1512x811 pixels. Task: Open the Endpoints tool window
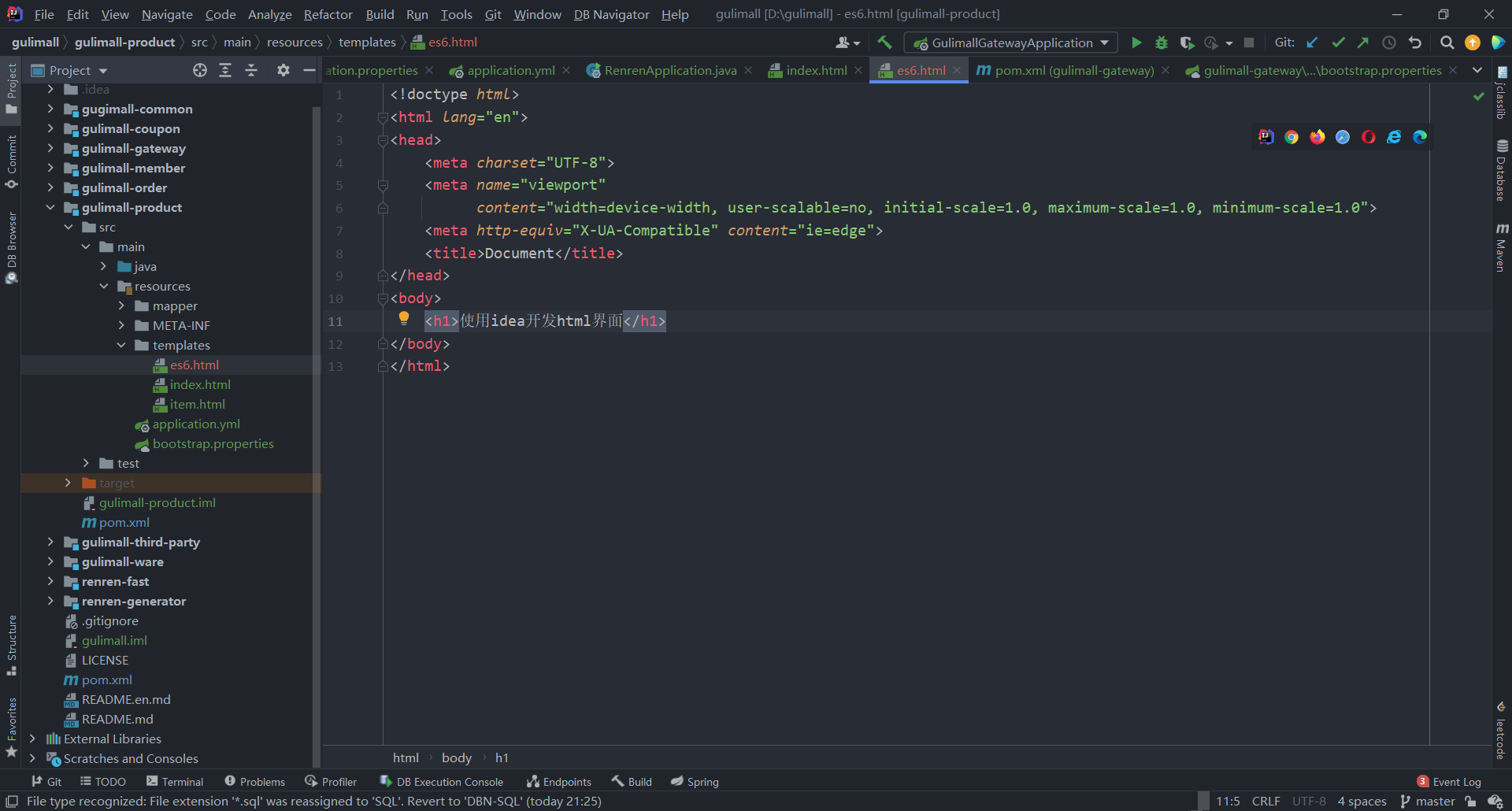click(559, 782)
